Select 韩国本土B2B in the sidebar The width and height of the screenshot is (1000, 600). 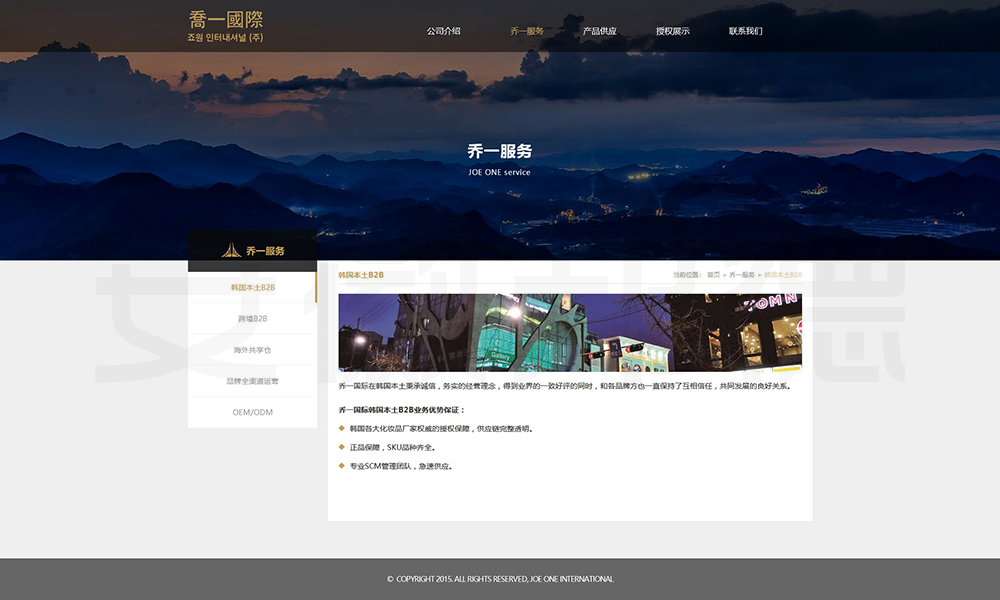pyautogui.click(x=252, y=287)
